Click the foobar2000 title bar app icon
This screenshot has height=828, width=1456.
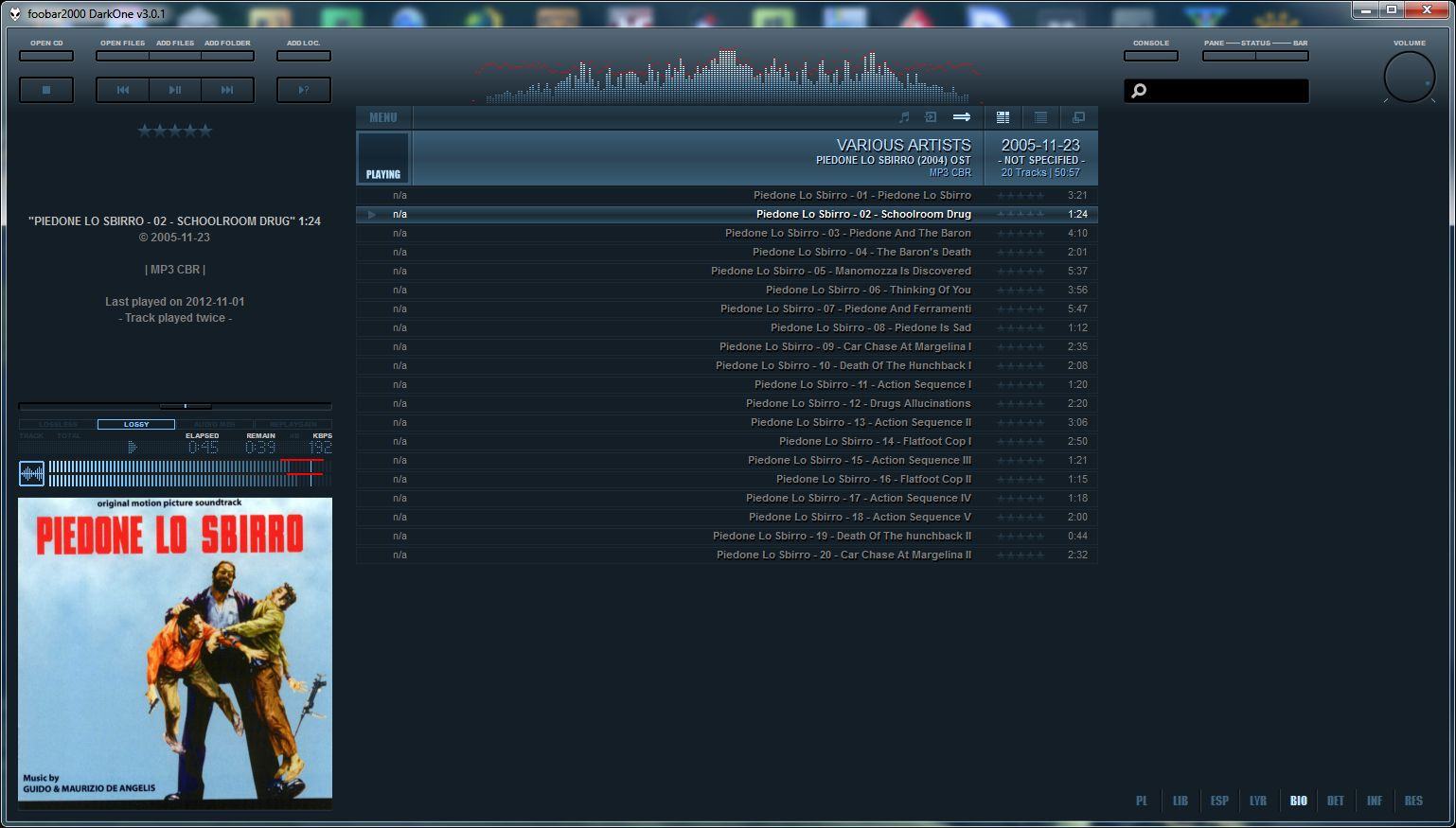click(15, 13)
